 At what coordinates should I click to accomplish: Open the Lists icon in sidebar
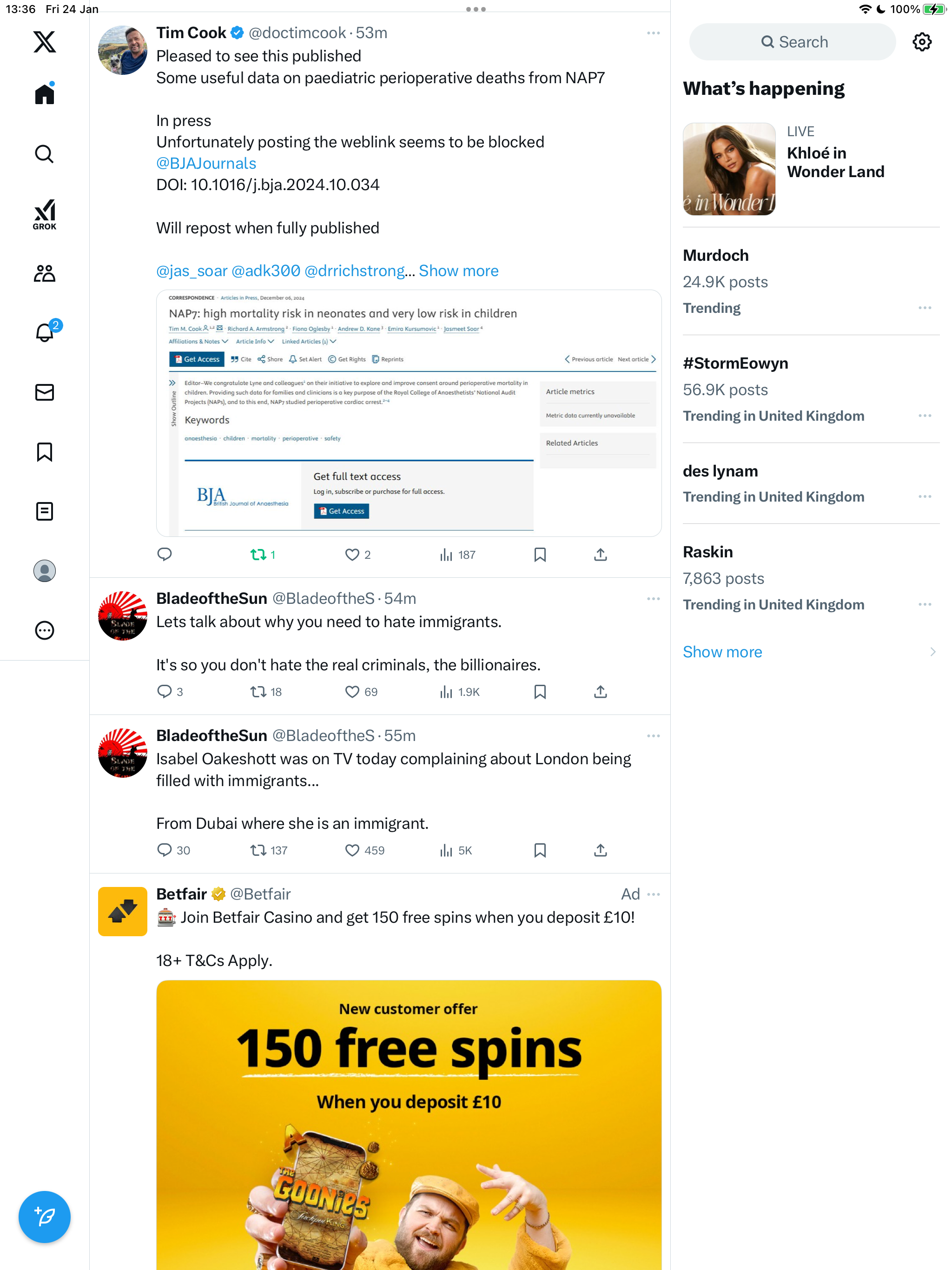pyautogui.click(x=44, y=511)
